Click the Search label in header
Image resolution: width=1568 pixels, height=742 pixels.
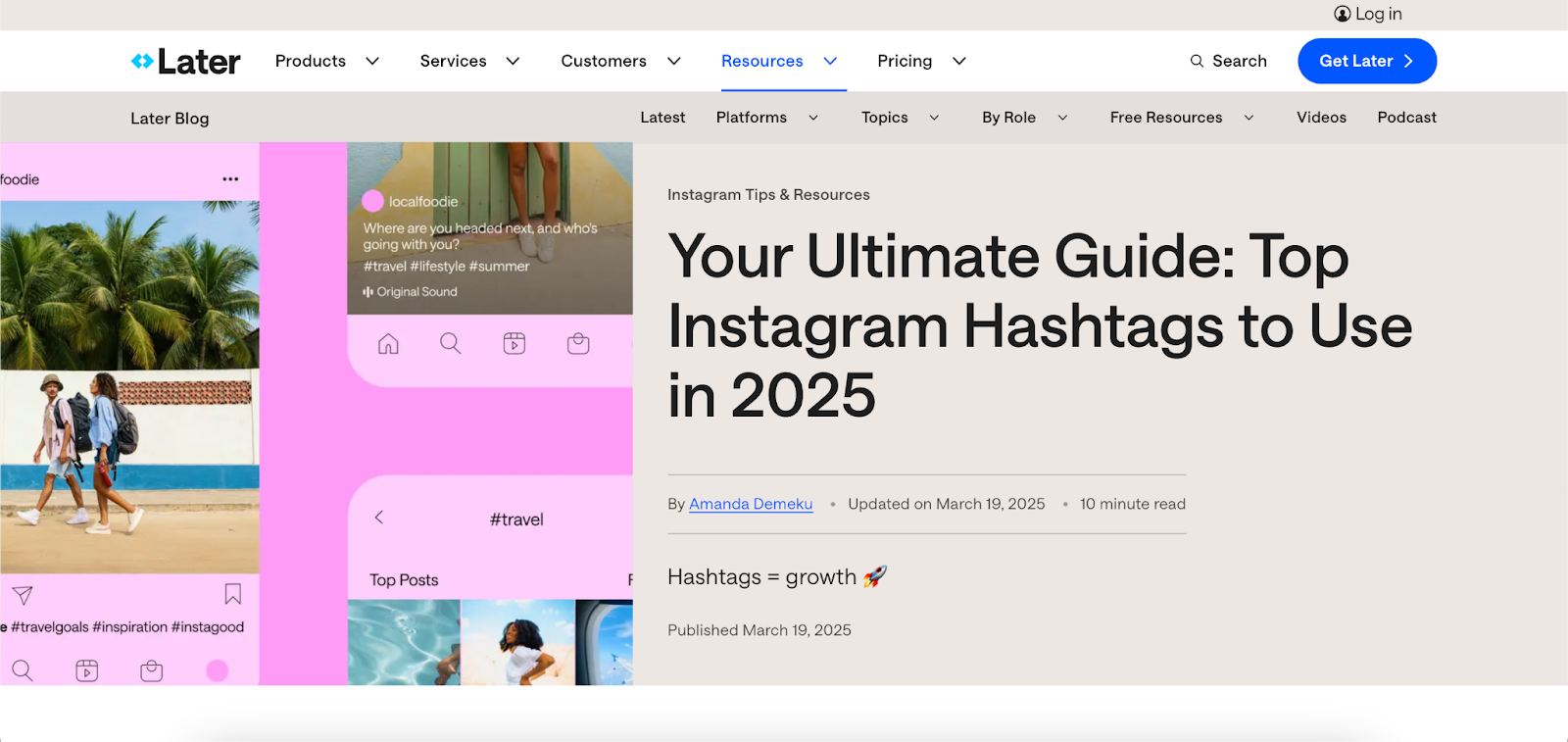[1240, 61]
